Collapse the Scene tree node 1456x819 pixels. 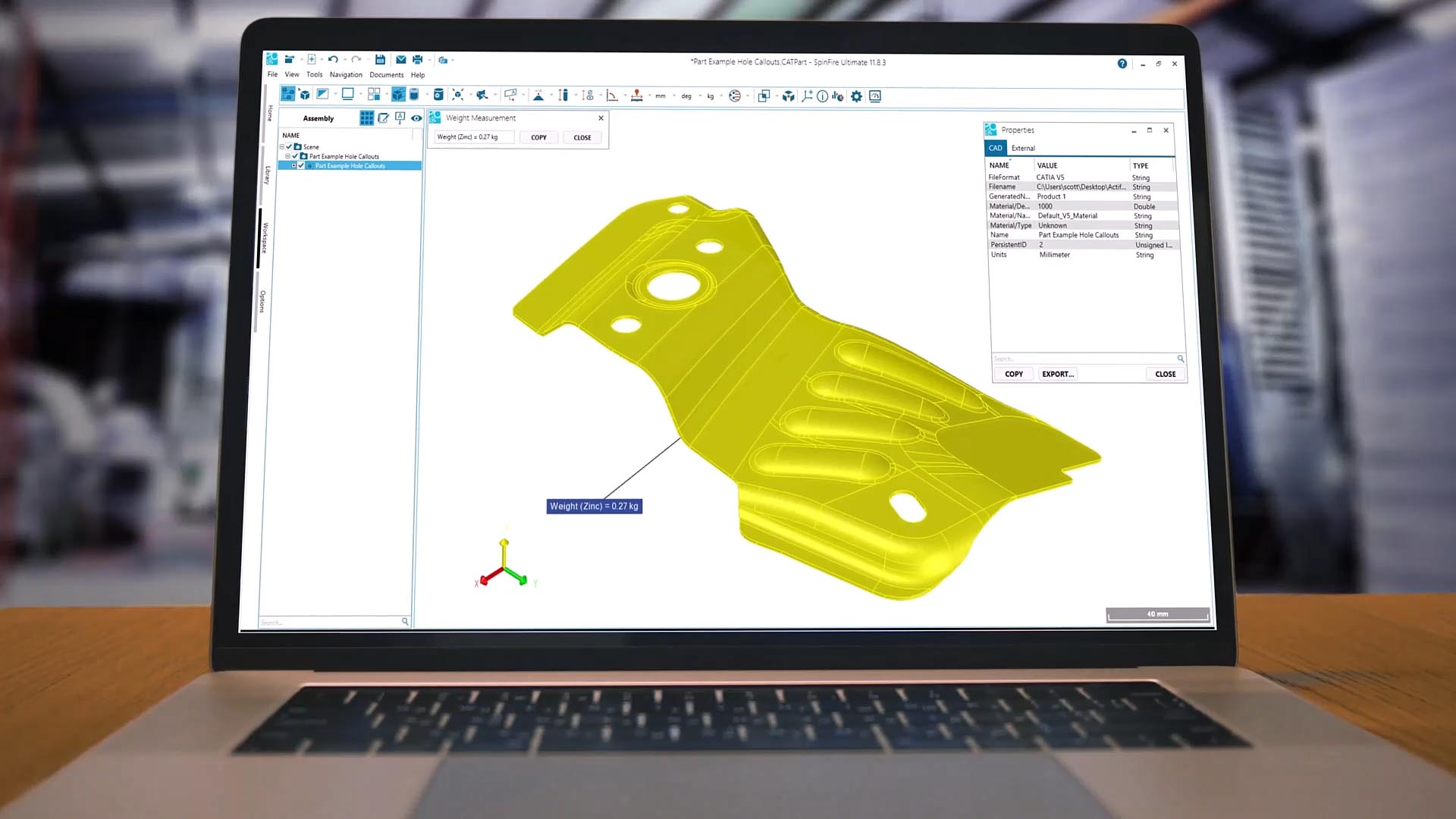tap(282, 147)
